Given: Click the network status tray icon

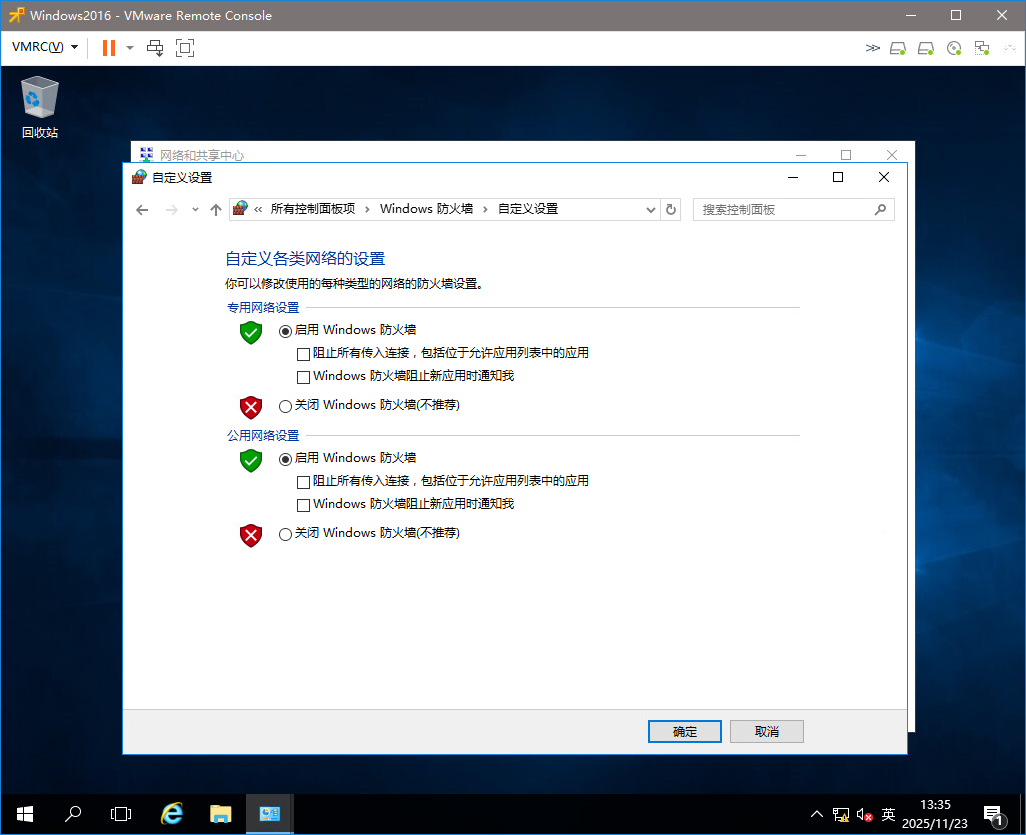Looking at the screenshot, I should tap(841, 815).
